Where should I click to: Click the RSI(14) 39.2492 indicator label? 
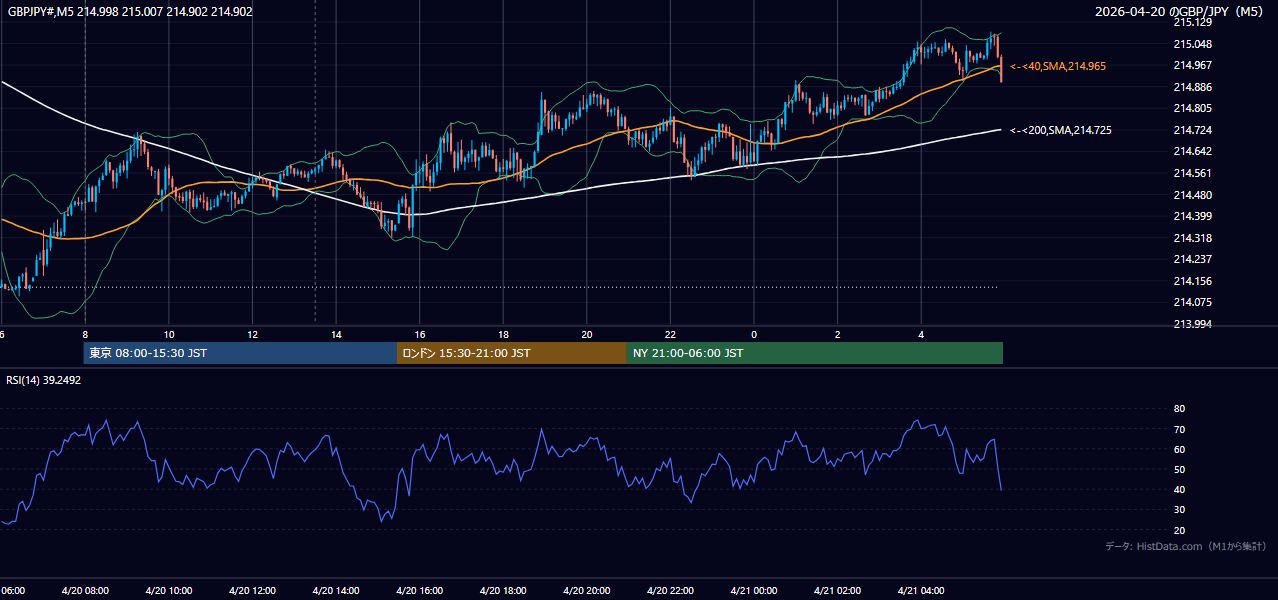[44, 380]
